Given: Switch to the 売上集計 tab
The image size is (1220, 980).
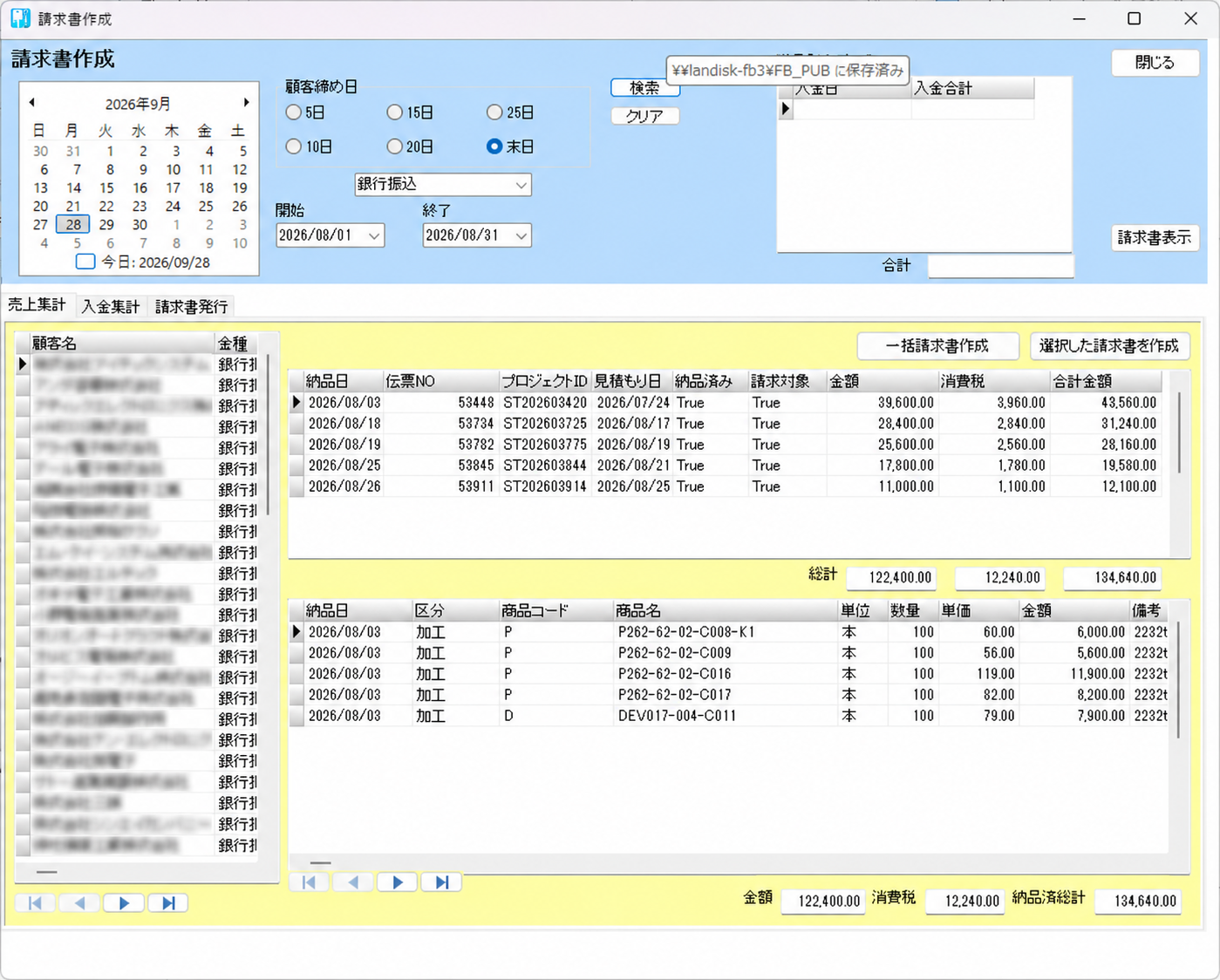Looking at the screenshot, I should pos(37,305).
